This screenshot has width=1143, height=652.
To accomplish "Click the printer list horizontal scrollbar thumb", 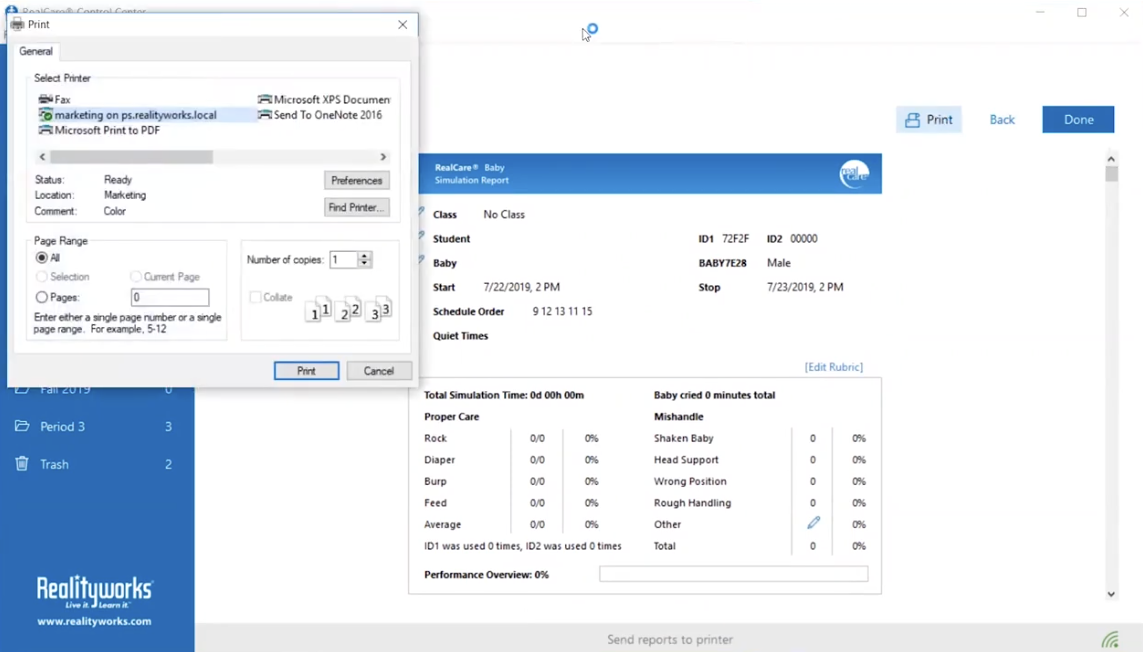I will [131, 157].
